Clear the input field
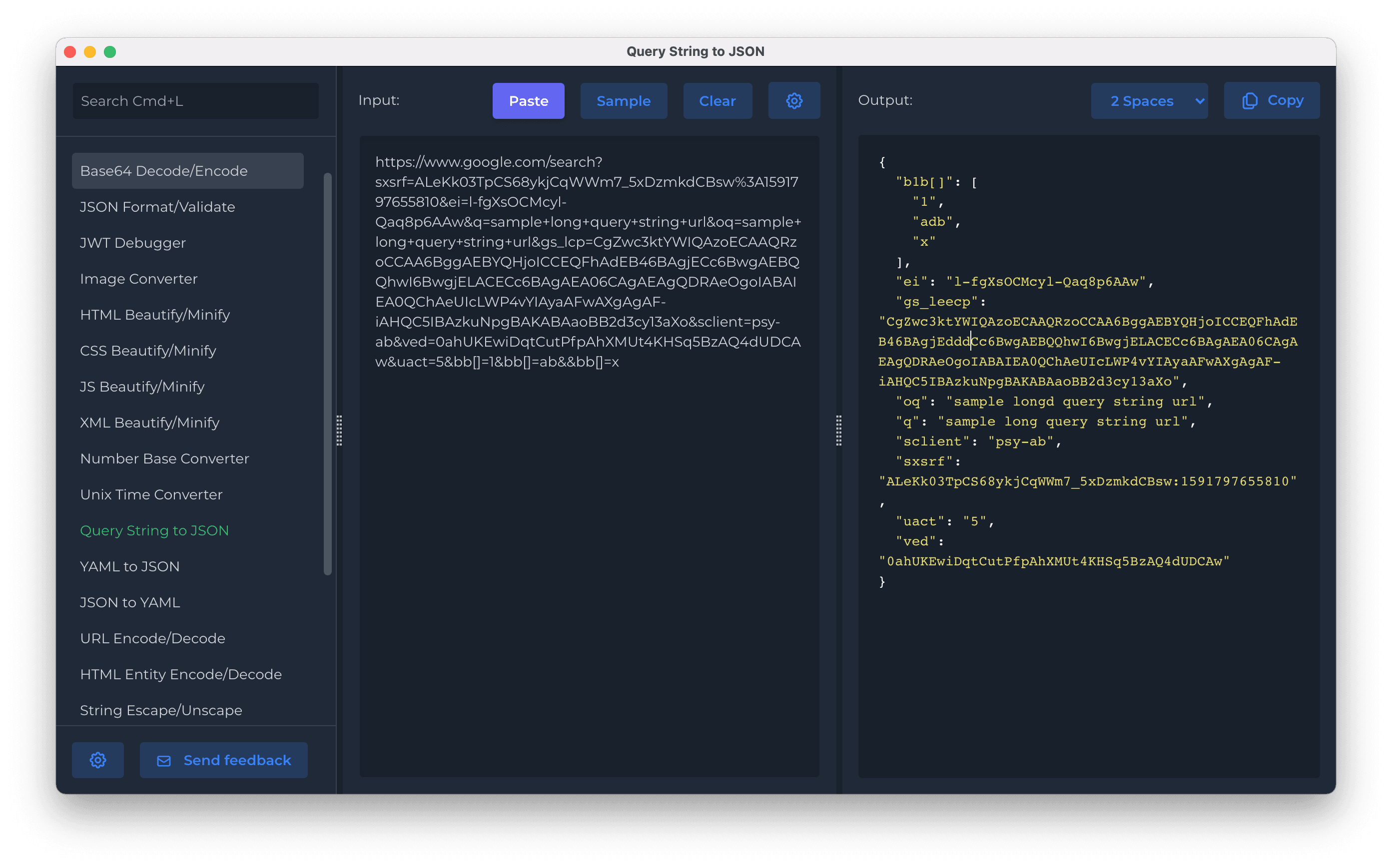 pos(717,101)
